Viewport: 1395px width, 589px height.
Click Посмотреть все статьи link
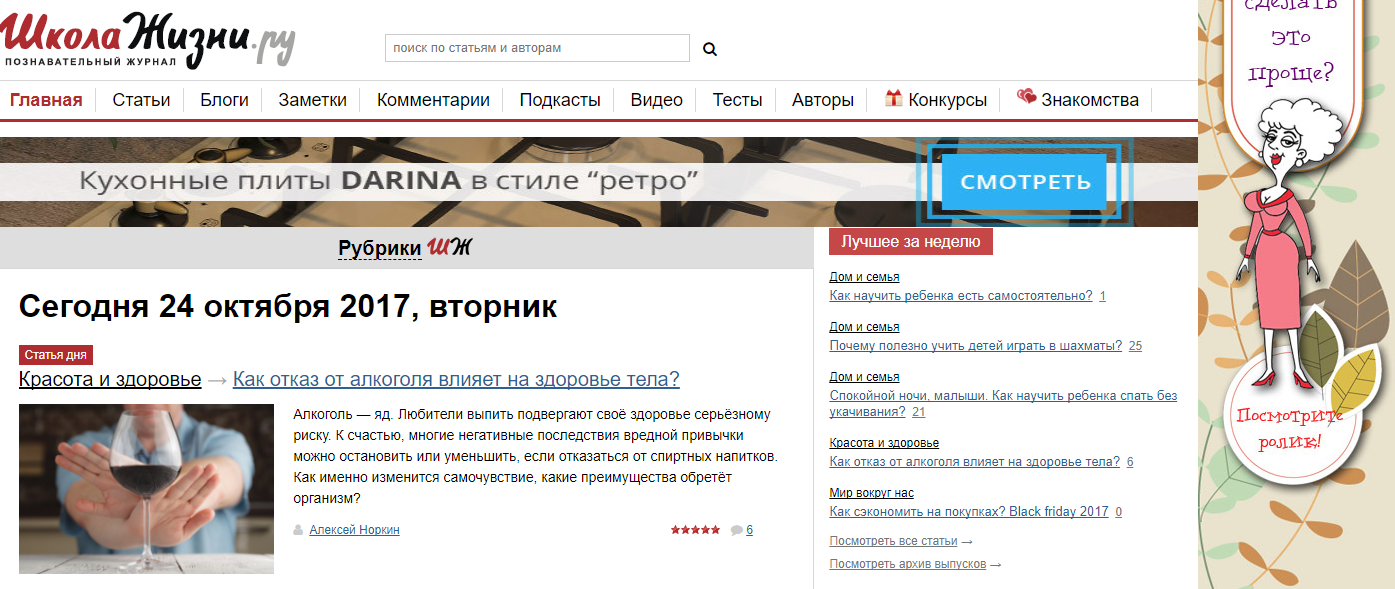(894, 541)
